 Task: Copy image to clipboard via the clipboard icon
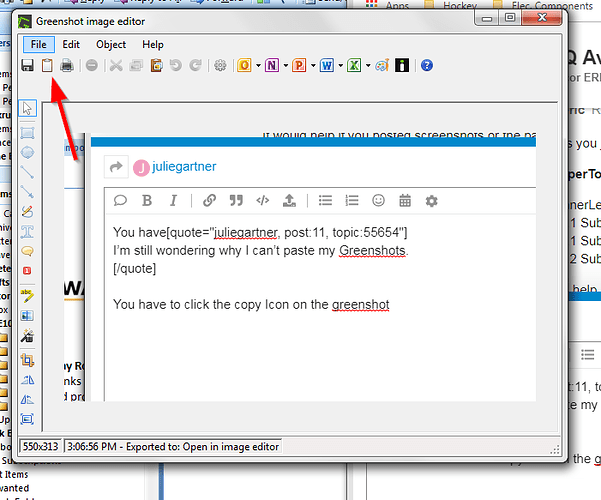(x=47, y=65)
